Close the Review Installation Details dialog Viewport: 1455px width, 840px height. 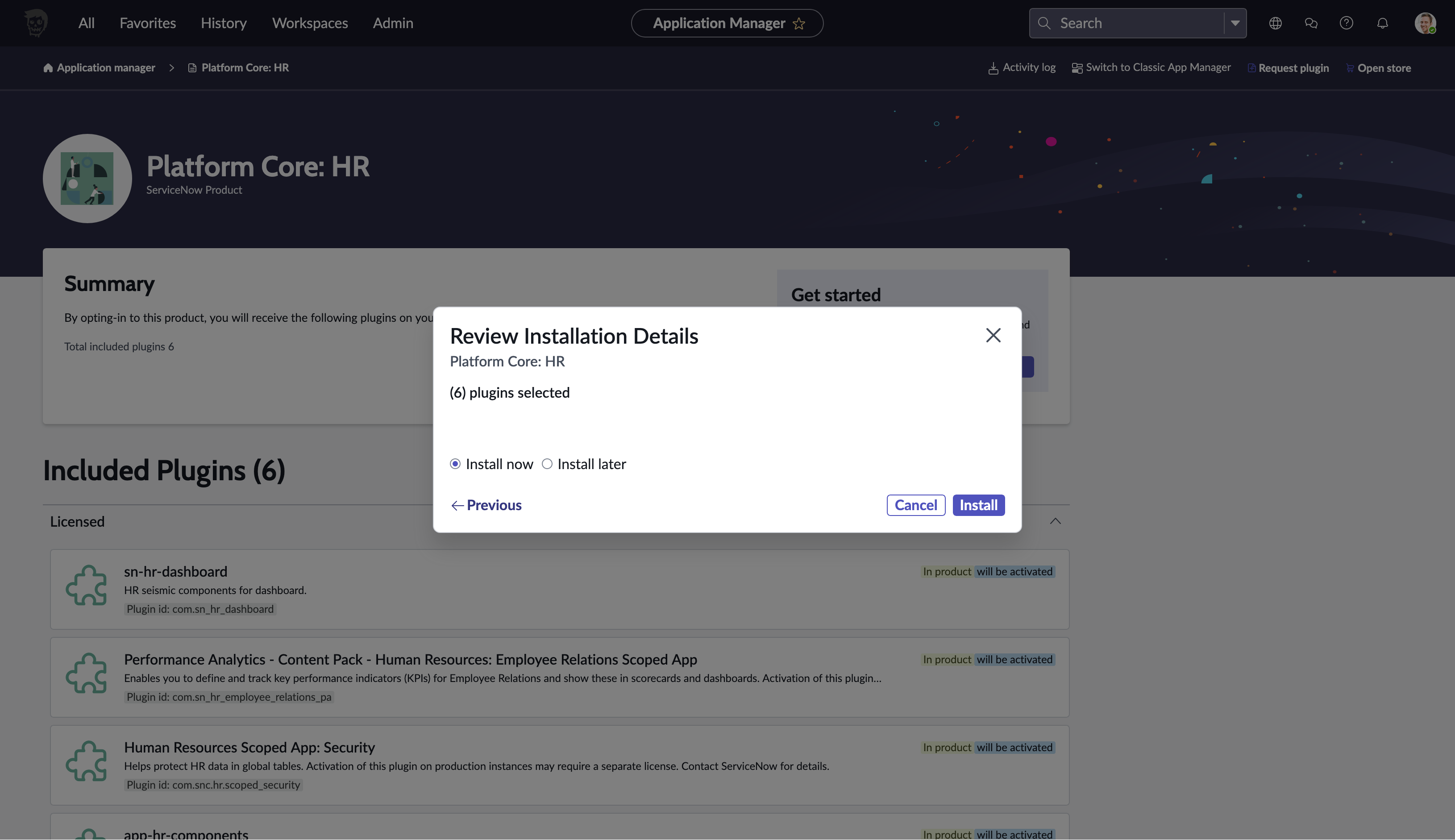(993, 335)
